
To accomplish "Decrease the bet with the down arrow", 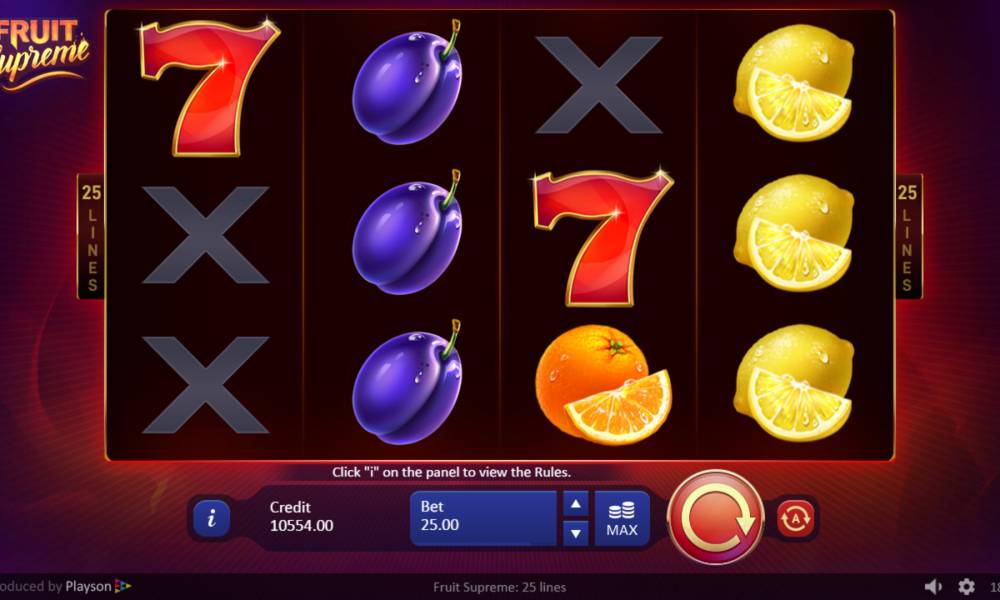I will [575, 533].
